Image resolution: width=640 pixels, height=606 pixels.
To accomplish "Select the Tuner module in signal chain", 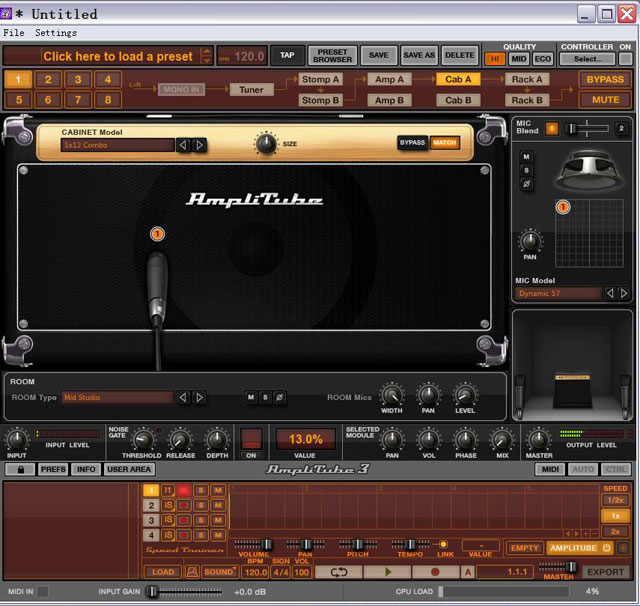I will (x=251, y=89).
